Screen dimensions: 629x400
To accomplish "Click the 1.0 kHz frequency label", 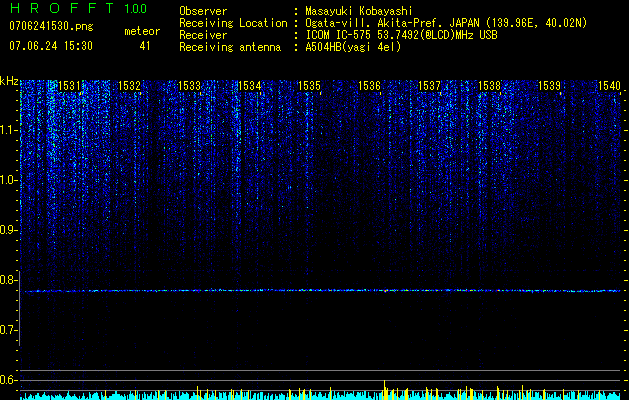I will click(x=8, y=180).
